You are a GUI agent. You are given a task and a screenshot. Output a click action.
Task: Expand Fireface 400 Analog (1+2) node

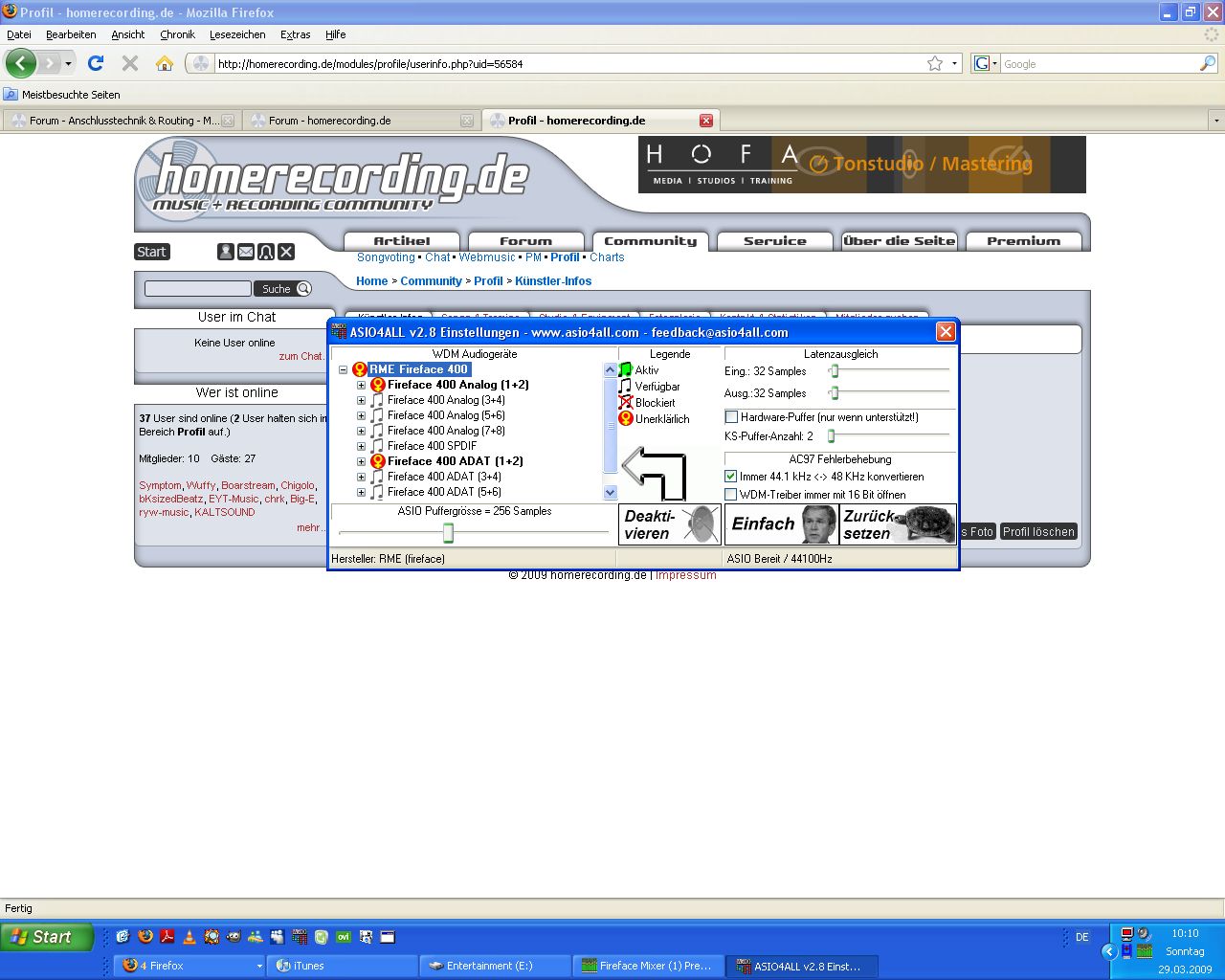click(361, 385)
